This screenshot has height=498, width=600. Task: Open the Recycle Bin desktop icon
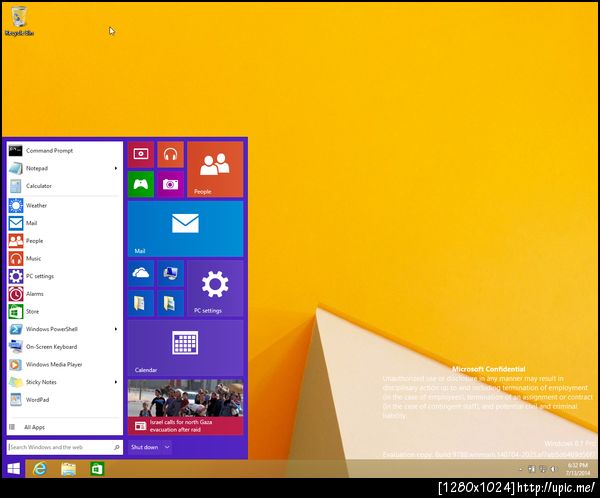(x=19, y=22)
